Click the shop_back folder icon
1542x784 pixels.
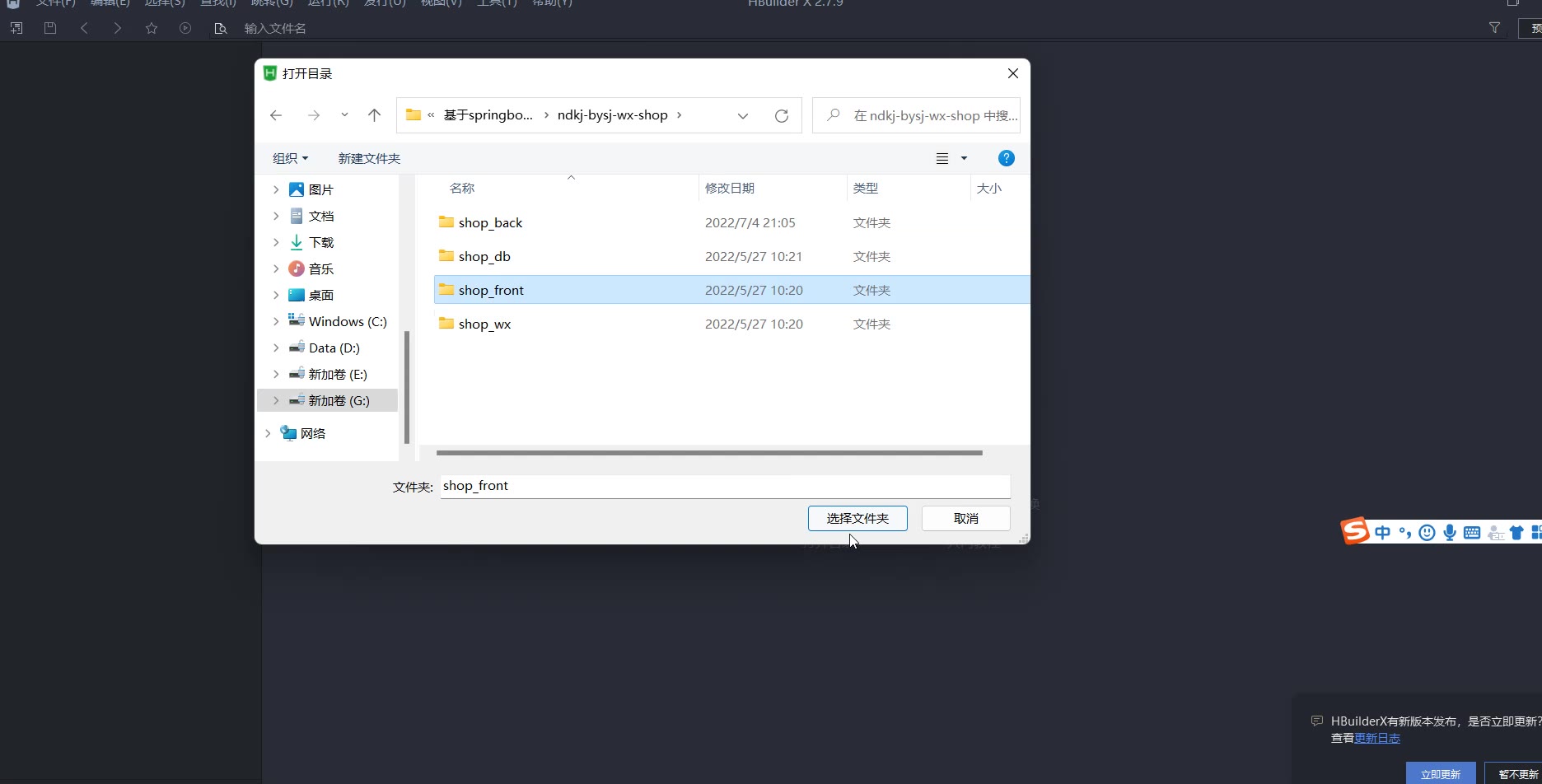point(446,222)
